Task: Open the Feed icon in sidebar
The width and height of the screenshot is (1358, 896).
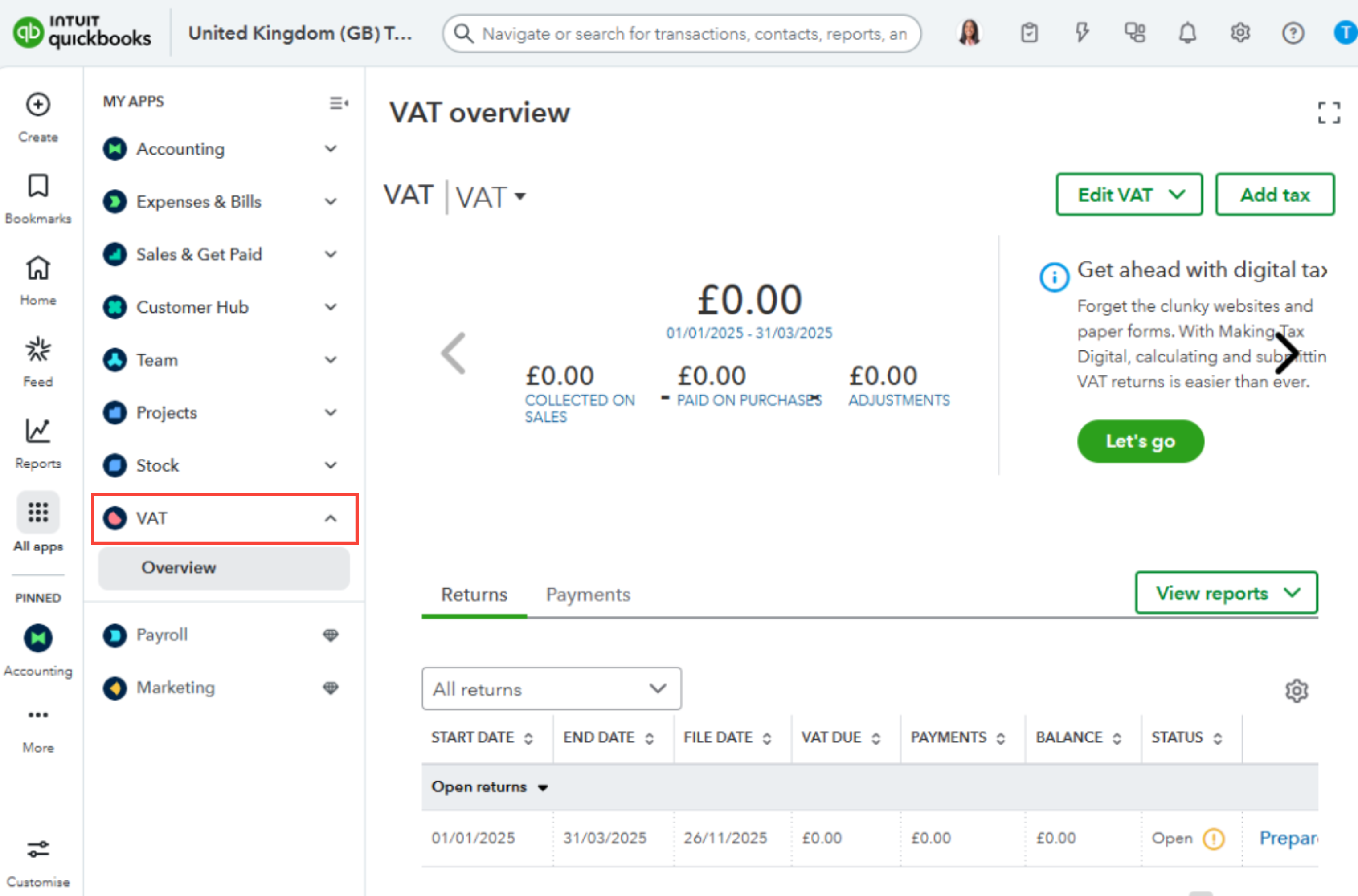Action: [38, 349]
